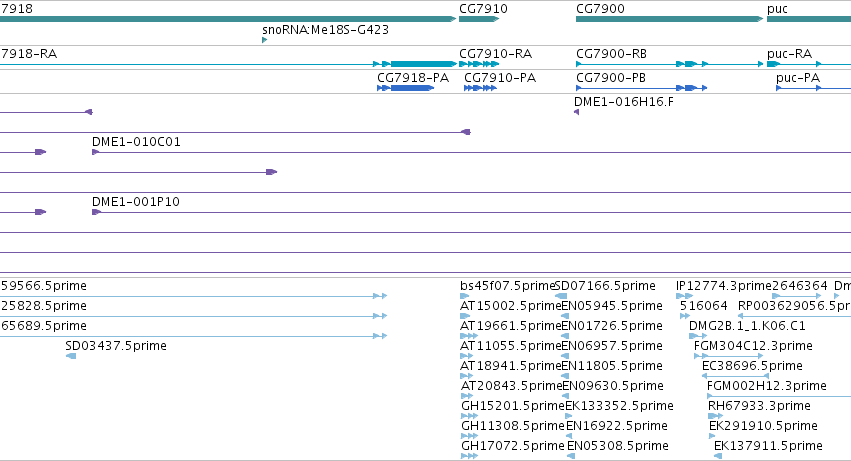Click the CG7900 gene span bar
This screenshot has height=461, width=851.
669,19
